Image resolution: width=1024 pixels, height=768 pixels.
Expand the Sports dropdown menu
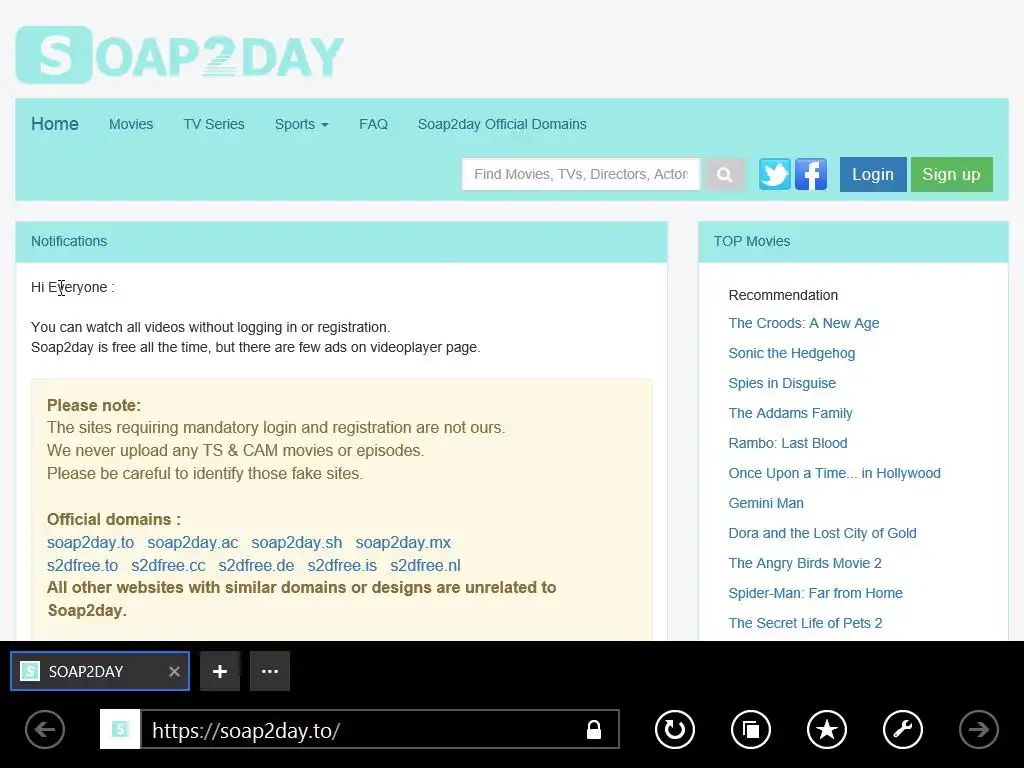301,124
